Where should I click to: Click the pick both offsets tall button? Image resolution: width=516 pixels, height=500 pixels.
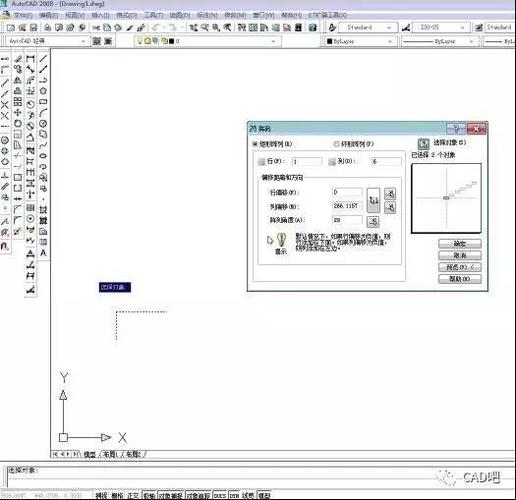373,200
